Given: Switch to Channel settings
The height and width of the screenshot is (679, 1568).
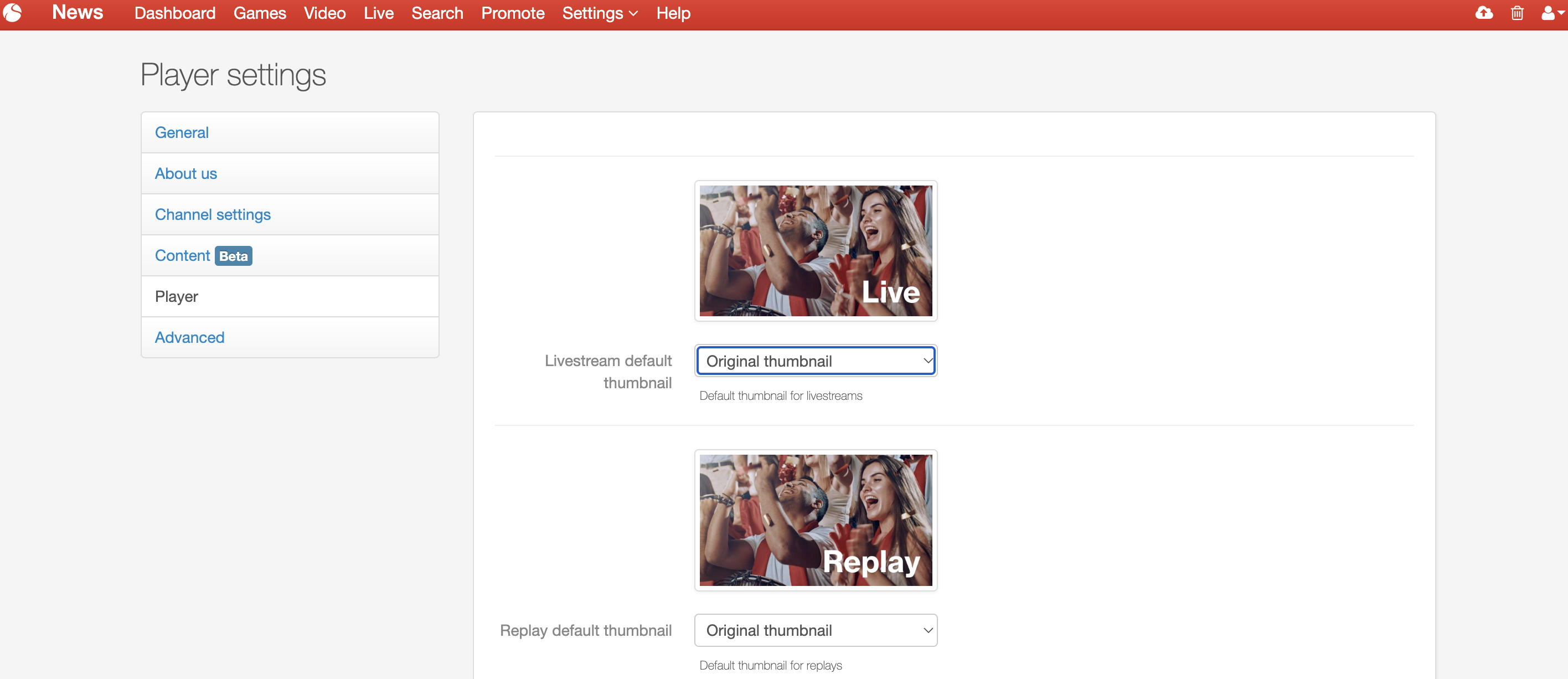Looking at the screenshot, I should pyautogui.click(x=213, y=214).
